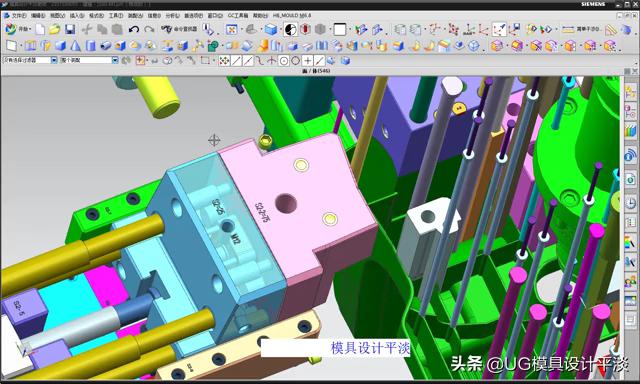Open the Reuse Library books icon in the resource bar

pos(630,131)
